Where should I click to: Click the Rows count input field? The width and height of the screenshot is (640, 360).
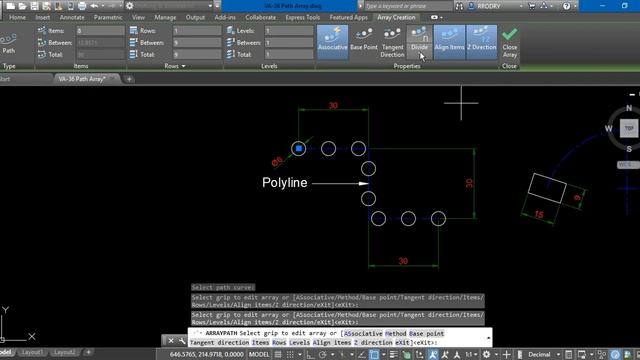pyautogui.click(x=197, y=31)
